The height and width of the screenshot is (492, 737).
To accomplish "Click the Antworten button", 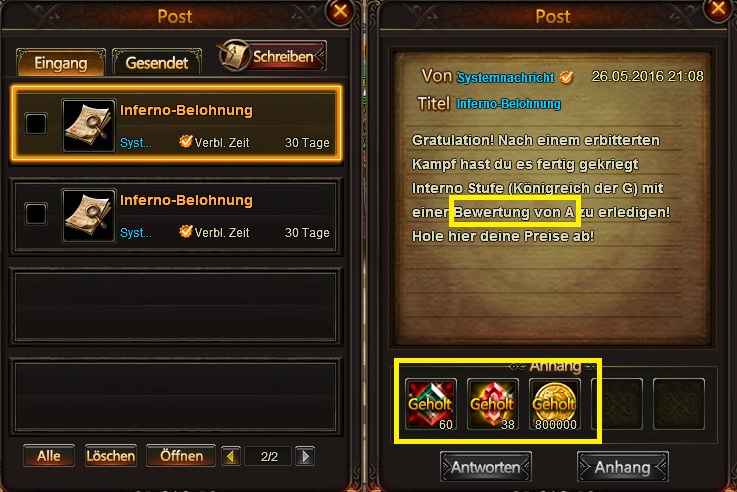I will [486, 467].
